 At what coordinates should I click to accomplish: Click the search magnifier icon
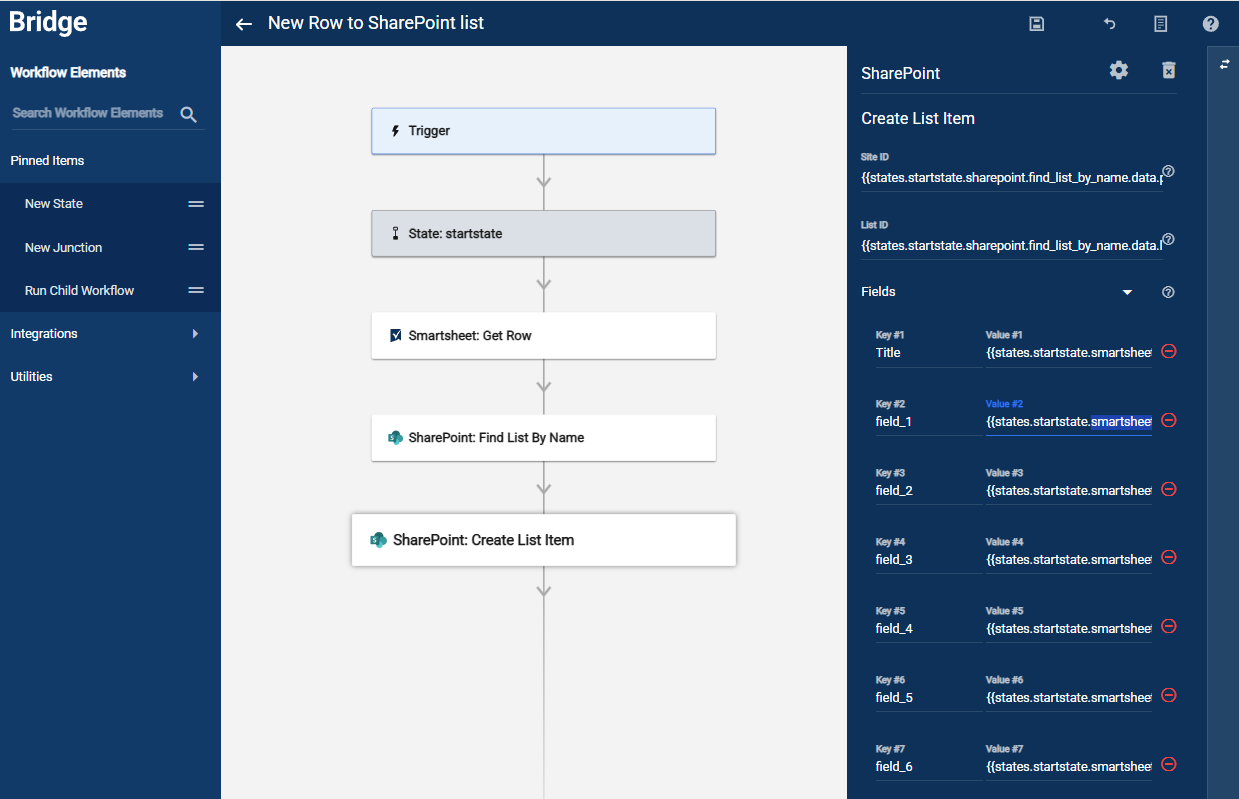(188, 114)
